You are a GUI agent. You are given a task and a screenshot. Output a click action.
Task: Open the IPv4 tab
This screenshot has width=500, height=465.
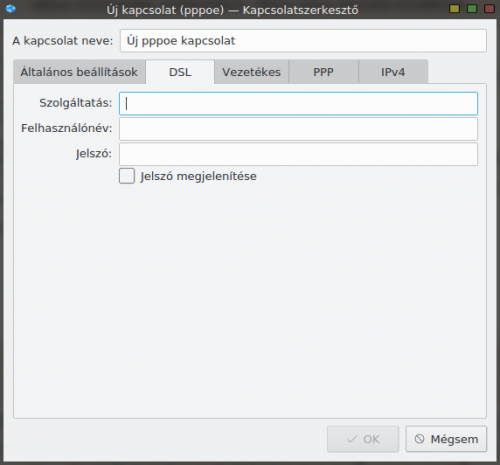point(393,72)
